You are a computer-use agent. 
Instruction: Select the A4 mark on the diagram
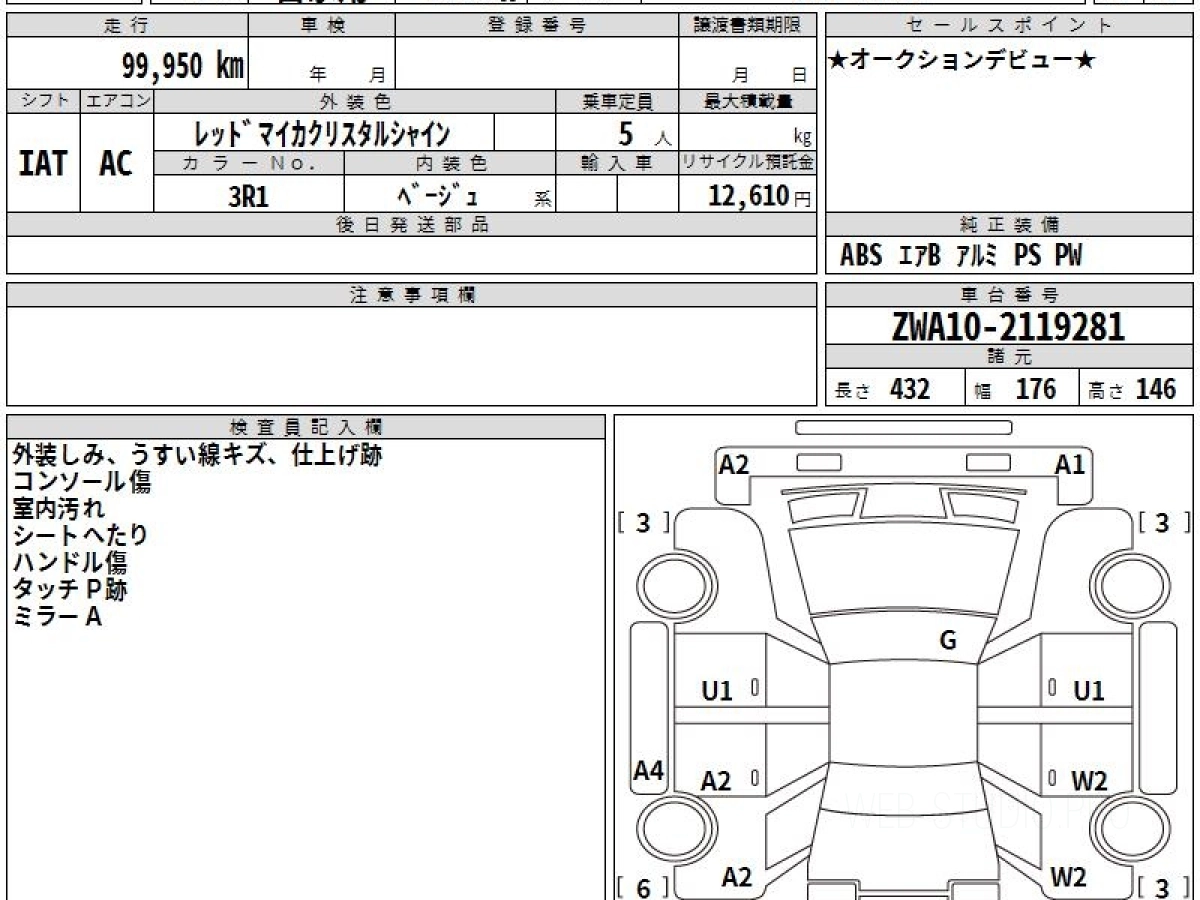pos(649,771)
